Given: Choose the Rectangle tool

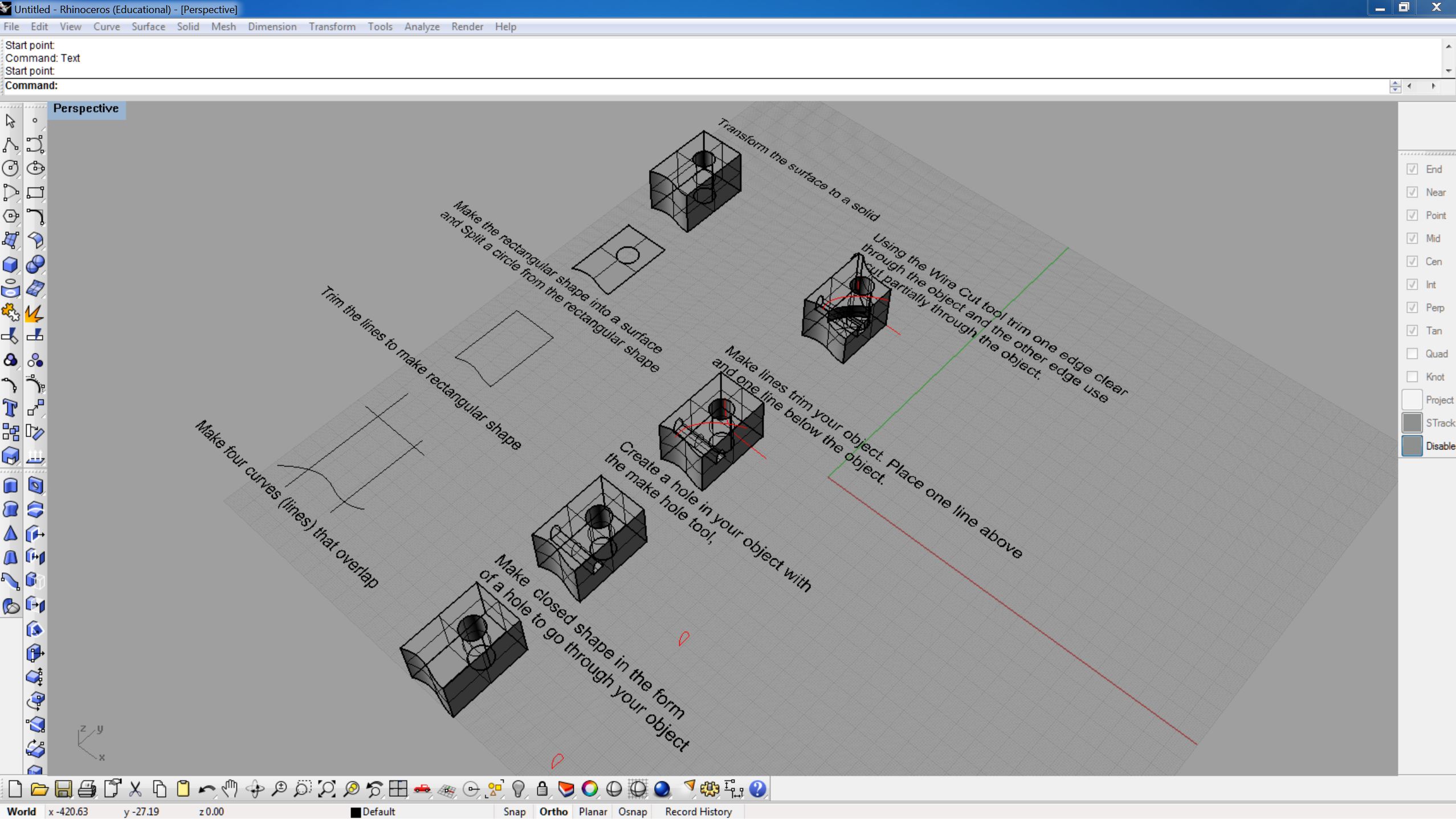Looking at the screenshot, I should (35, 193).
